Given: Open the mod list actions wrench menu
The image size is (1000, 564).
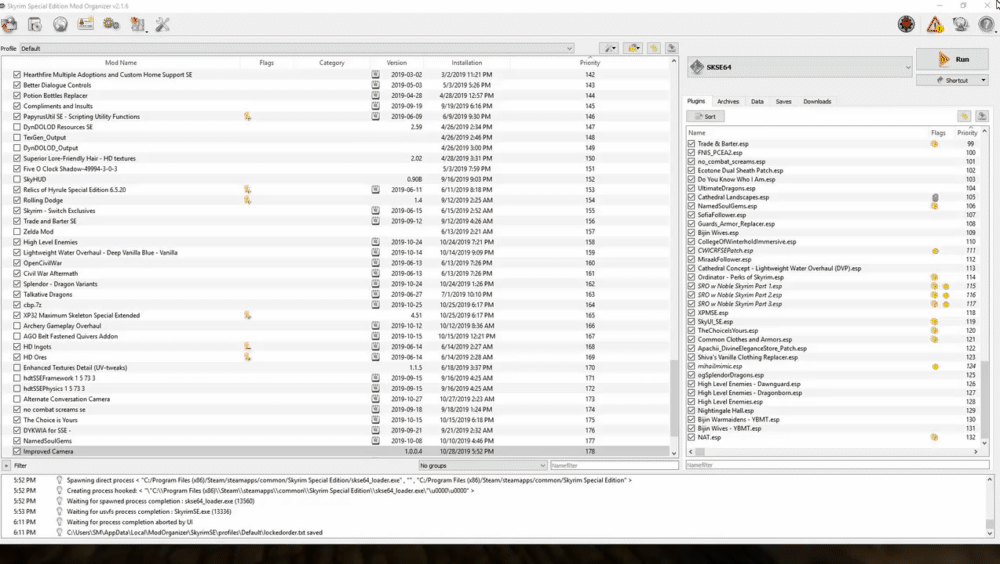Looking at the screenshot, I should pos(610,48).
